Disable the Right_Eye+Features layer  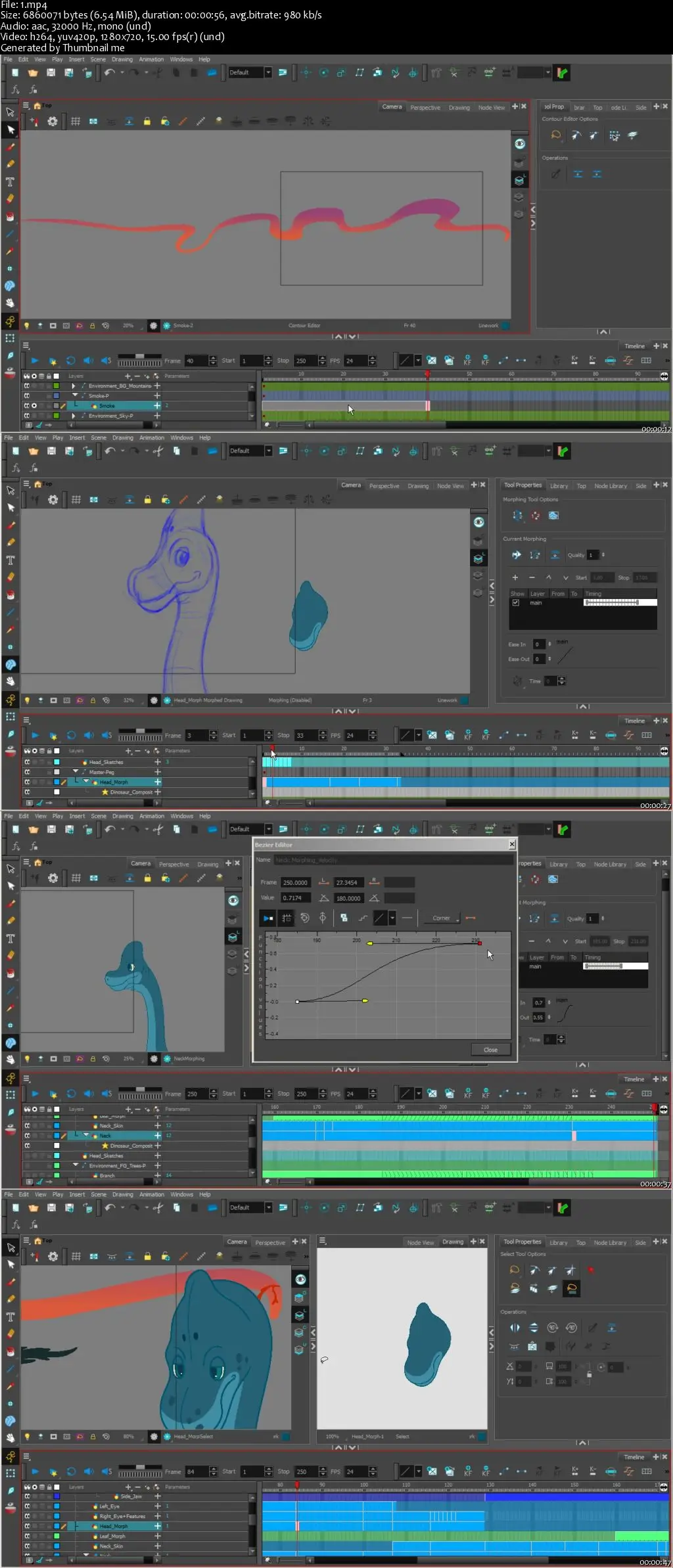[x=27, y=1516]
